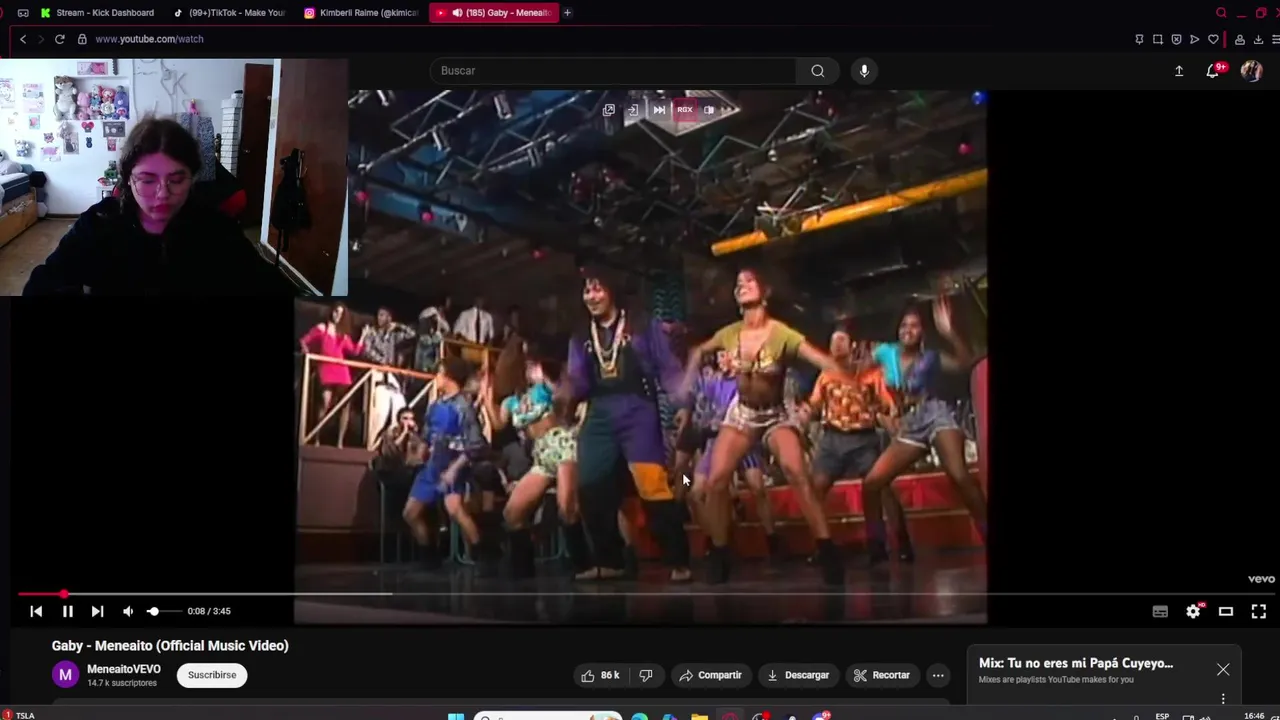
Task: Click the browser pinboard pin icon
Action: (x=1139, y=39)
